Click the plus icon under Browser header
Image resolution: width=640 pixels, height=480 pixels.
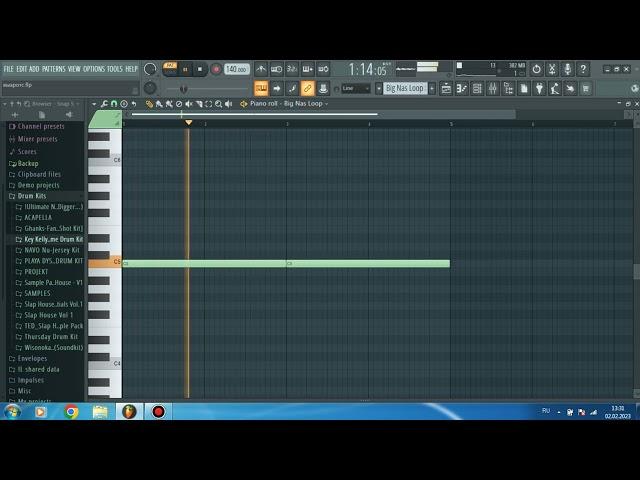[x=15, y=115]
